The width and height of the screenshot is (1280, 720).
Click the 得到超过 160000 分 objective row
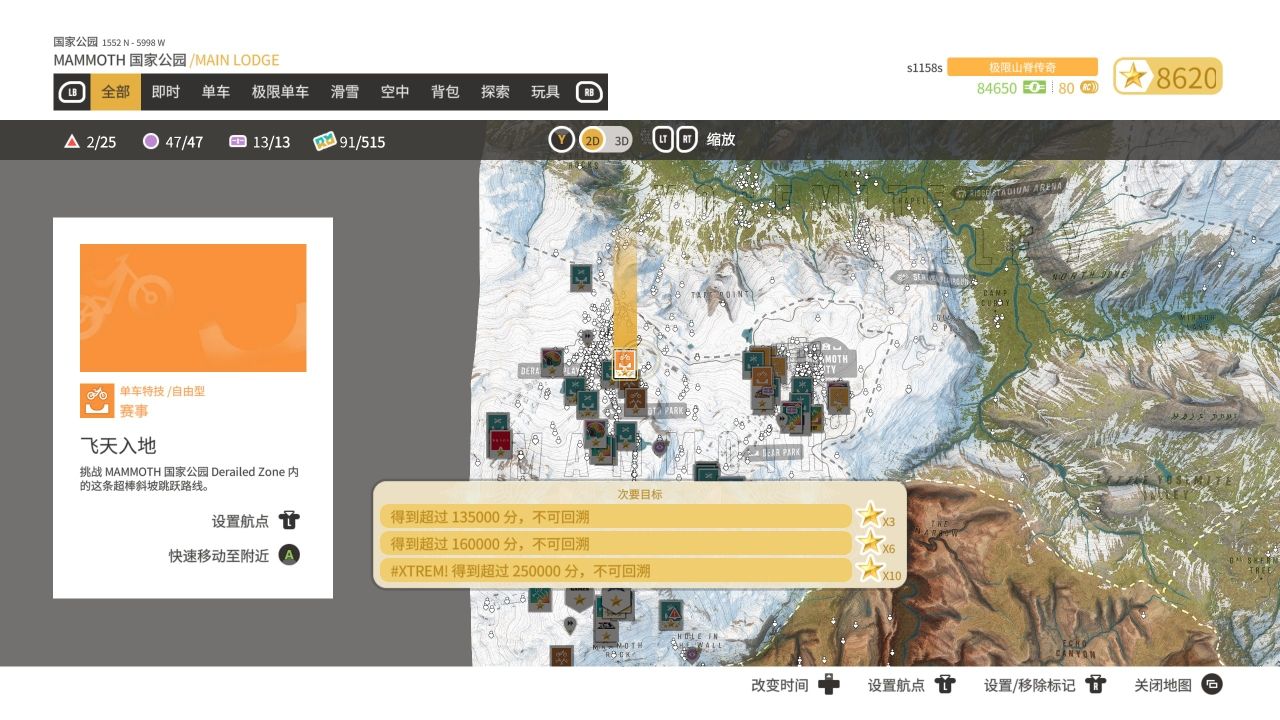tap(615, 544)
